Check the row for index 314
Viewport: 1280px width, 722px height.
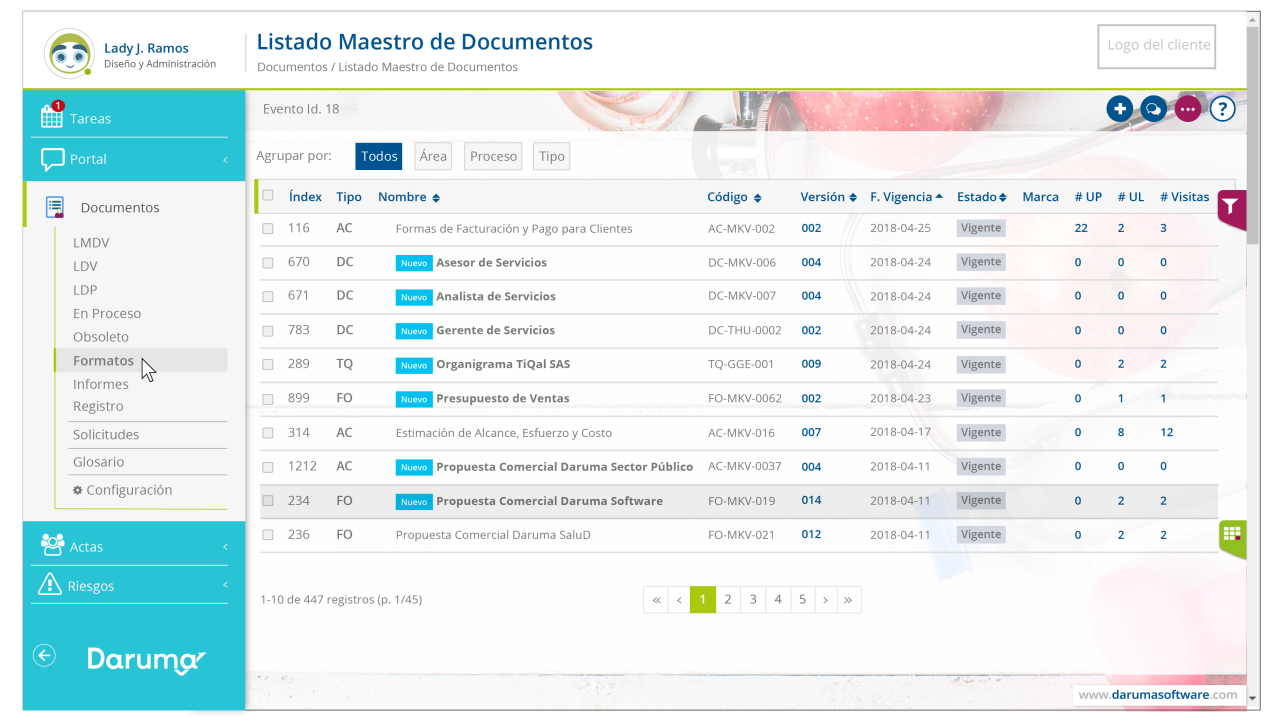(267, 433)
